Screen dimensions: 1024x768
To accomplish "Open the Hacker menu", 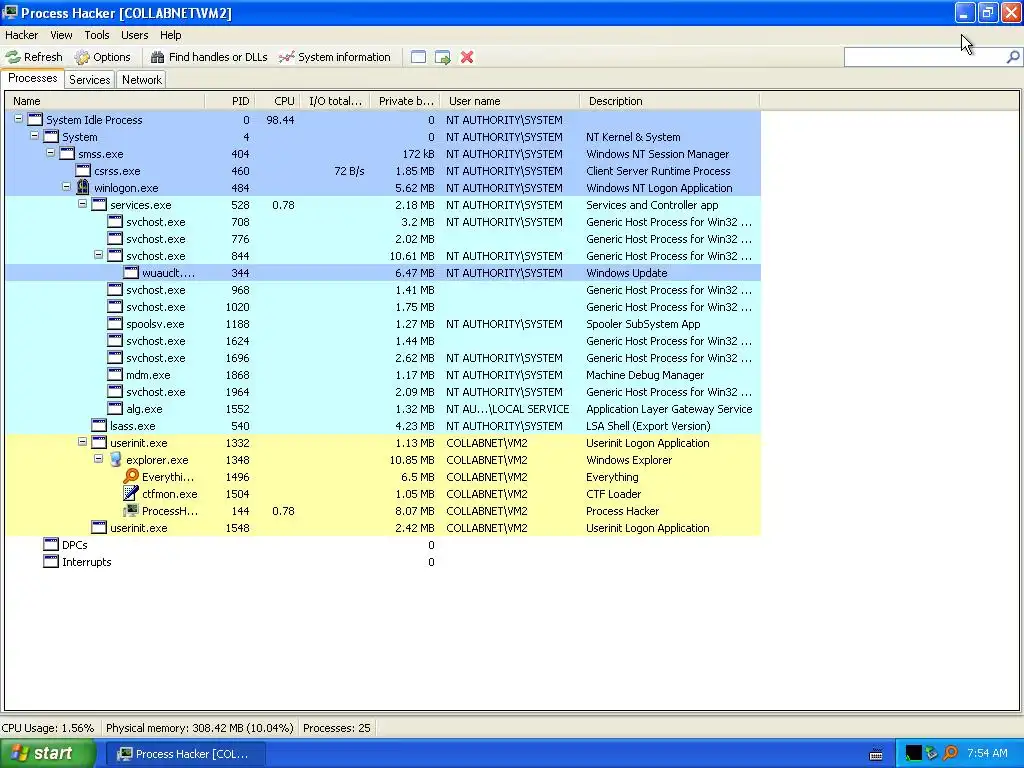I will 22,35.
